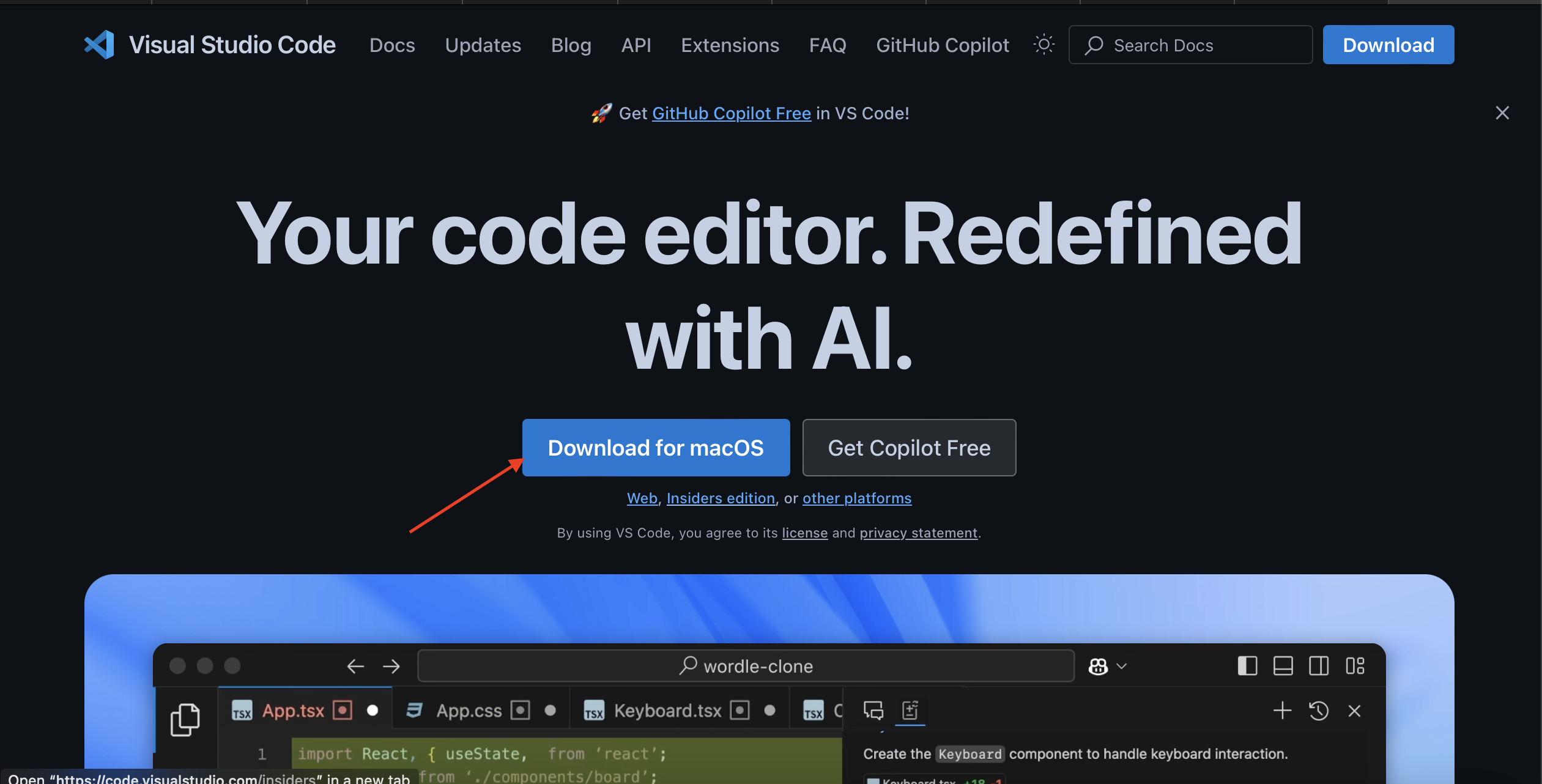The height and width of the screenshot is (784, 1542).
Task: Open the Copilot edits icon in chat panel
Action: (x=910, y=710)
